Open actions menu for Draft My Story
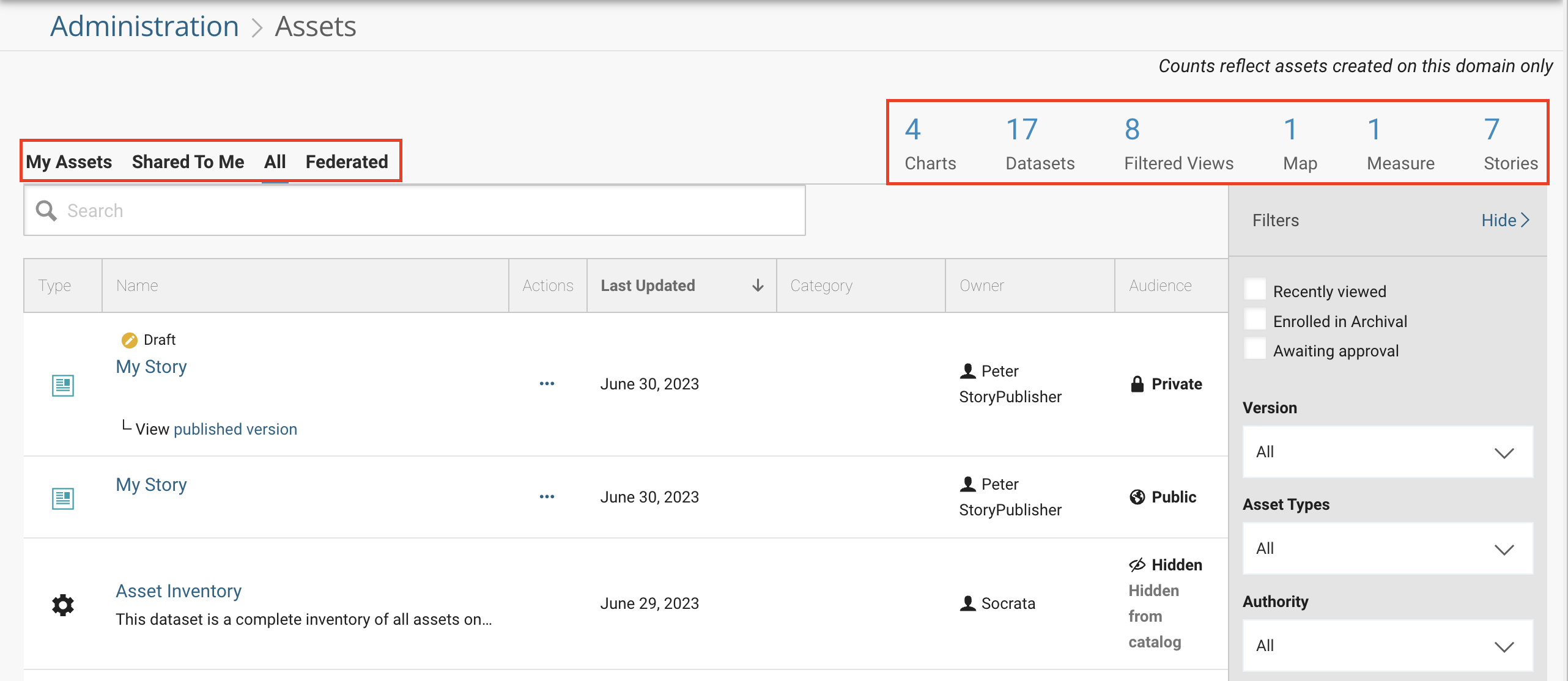Image resolution: width=1568 pixels, height=681 pixels. [547, 383]
